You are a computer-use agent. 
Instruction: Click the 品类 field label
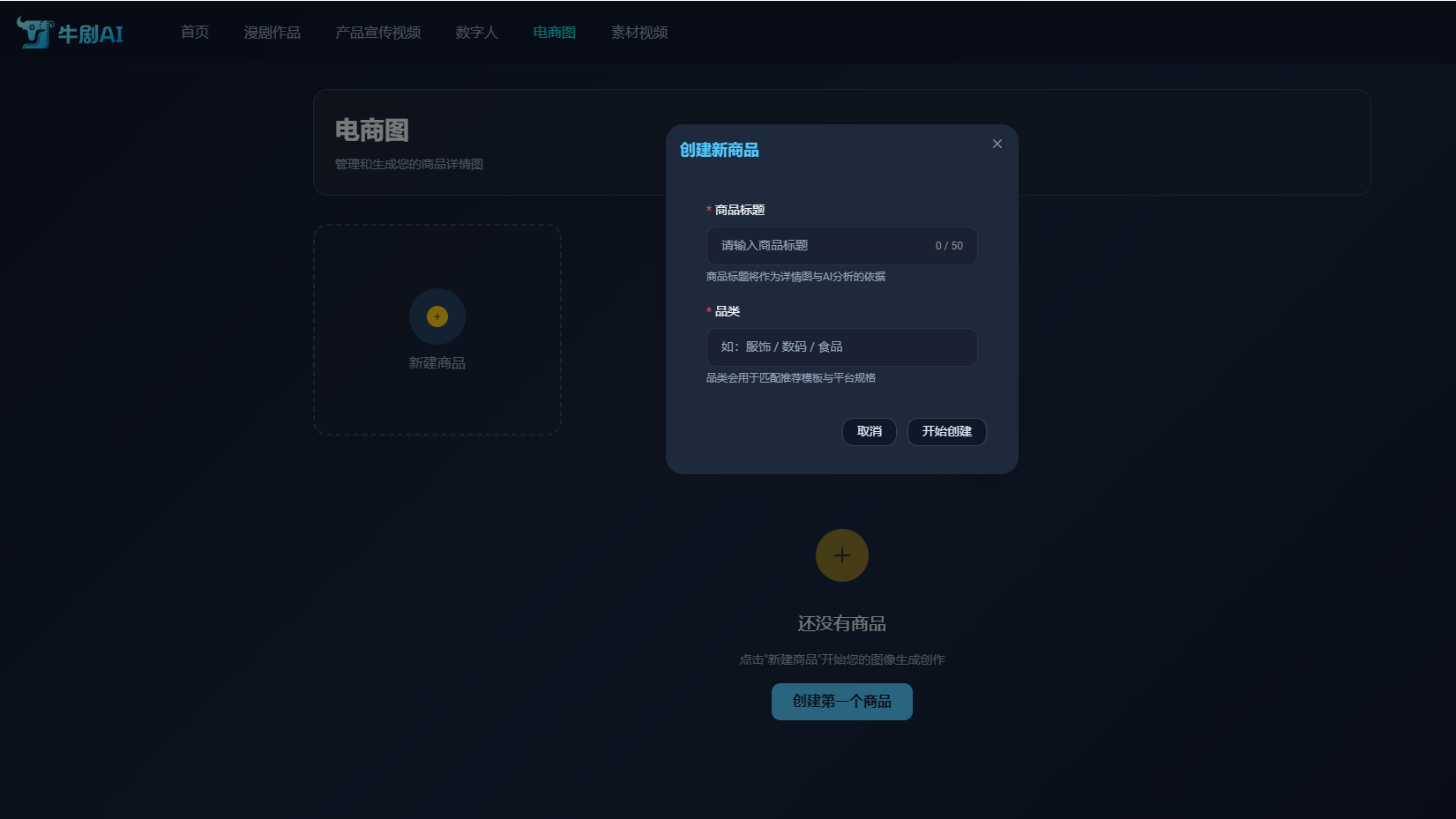click(x=728, y=311)
